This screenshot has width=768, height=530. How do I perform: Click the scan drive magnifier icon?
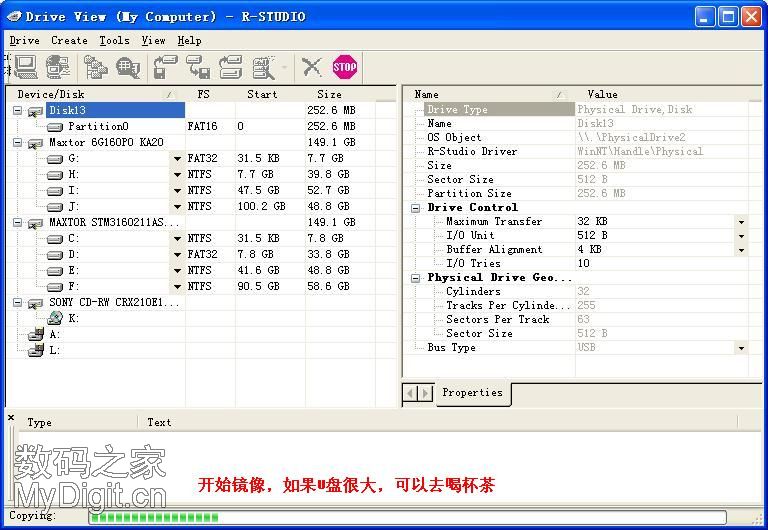(128, 67)
